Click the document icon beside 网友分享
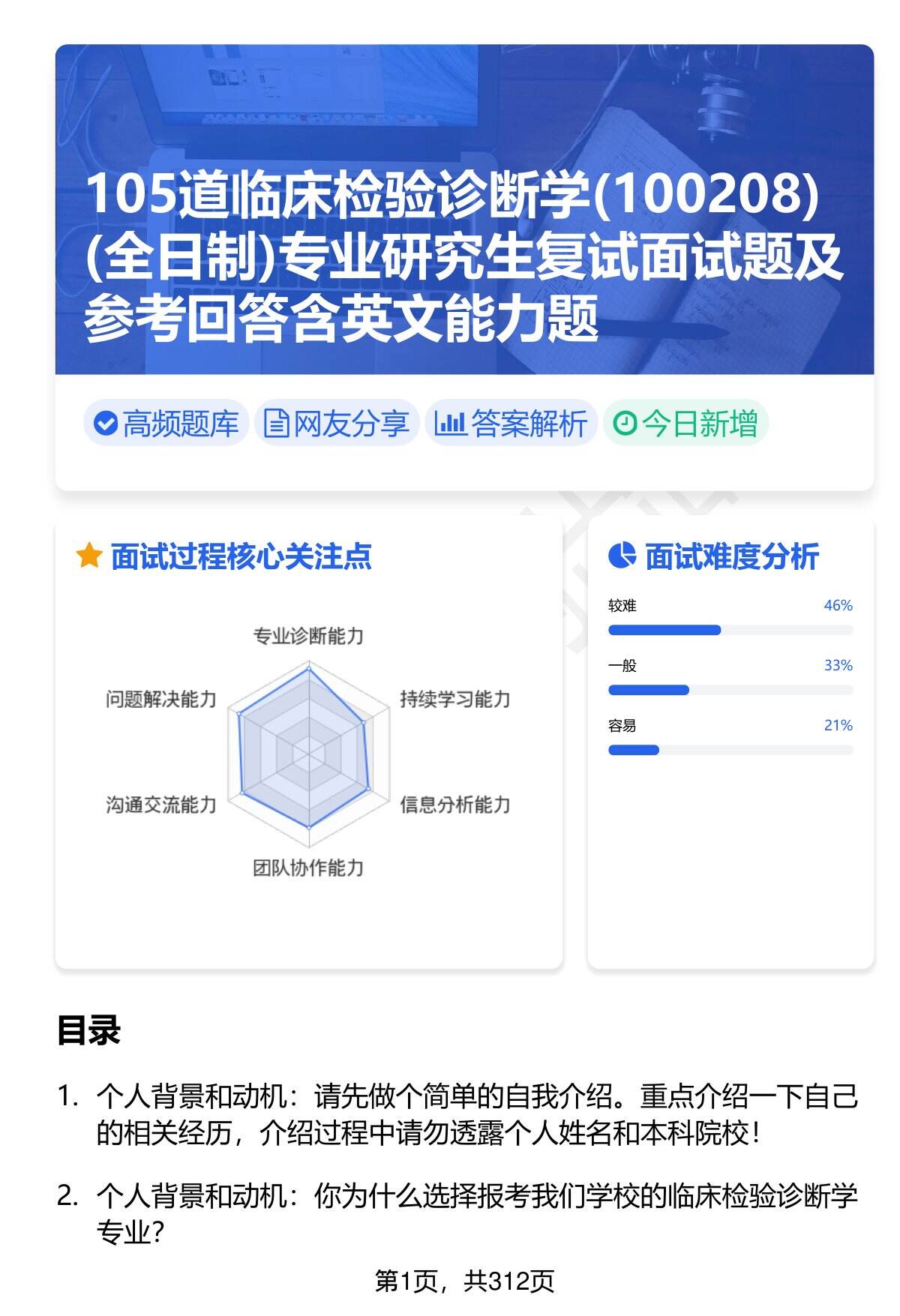Viewport: 900px width, 1316px height. [276, 424]
